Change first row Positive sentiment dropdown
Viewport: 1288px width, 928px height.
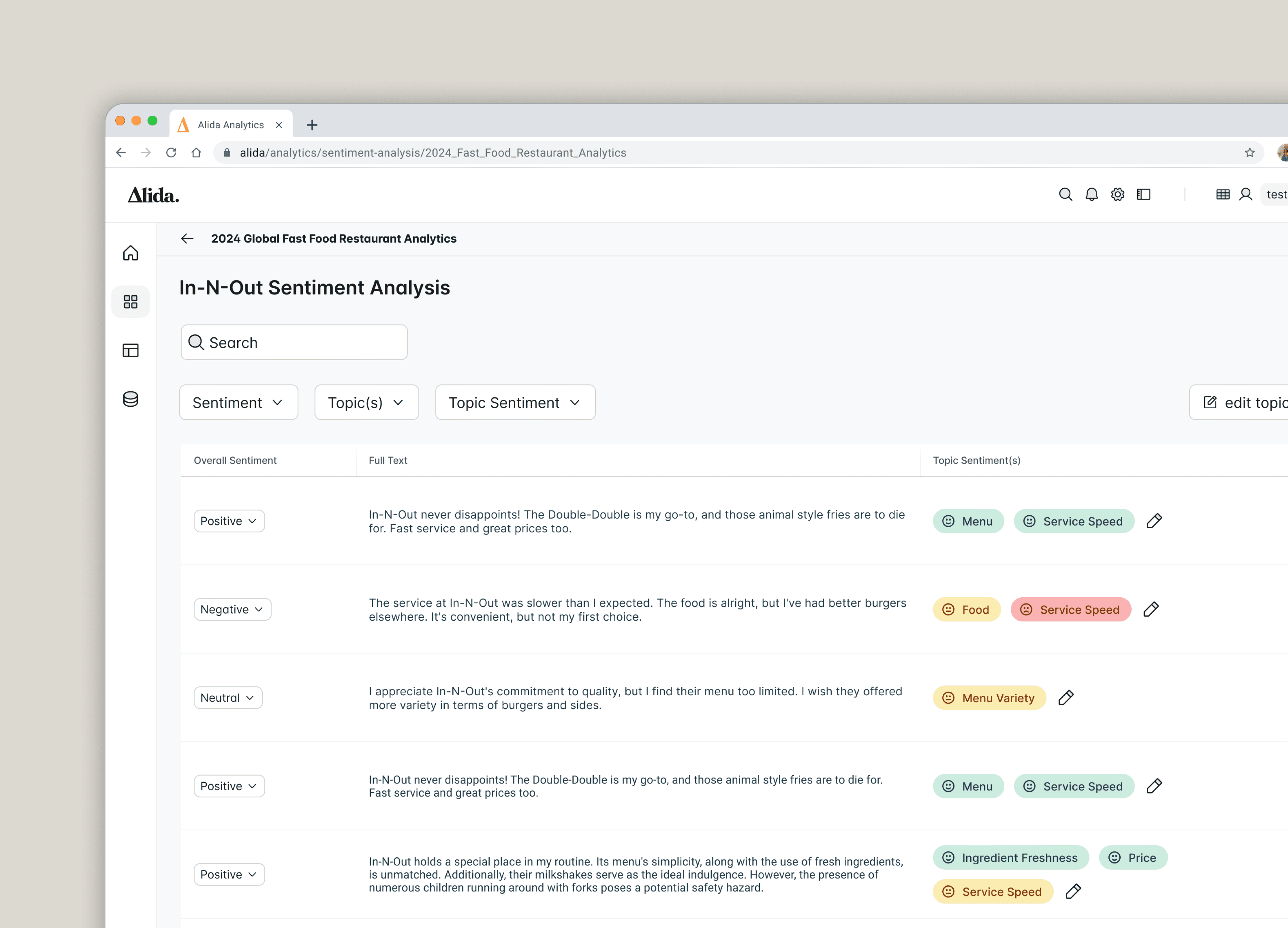tap(229, 521)
